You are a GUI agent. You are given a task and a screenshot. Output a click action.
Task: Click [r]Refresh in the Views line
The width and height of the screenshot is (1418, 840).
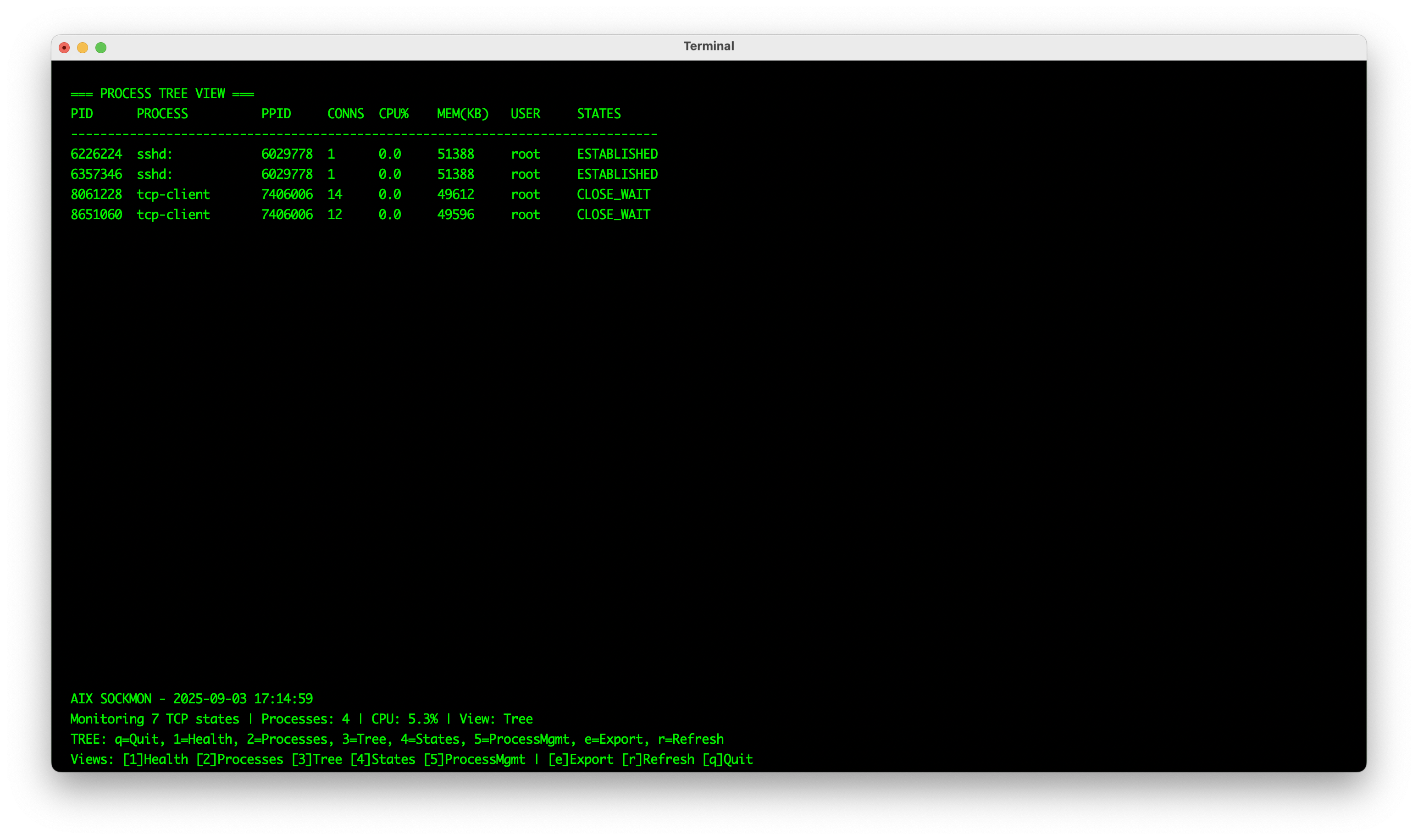[658, 760]
